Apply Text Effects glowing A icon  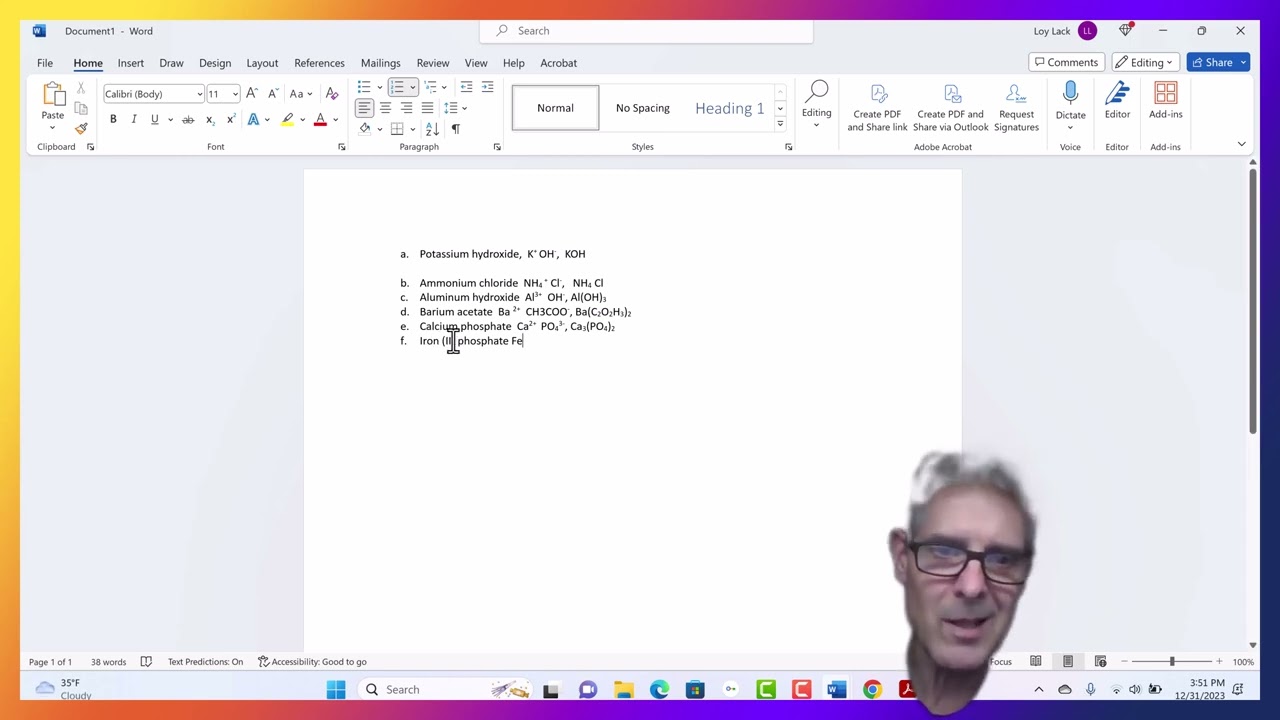tap(254, 120)
